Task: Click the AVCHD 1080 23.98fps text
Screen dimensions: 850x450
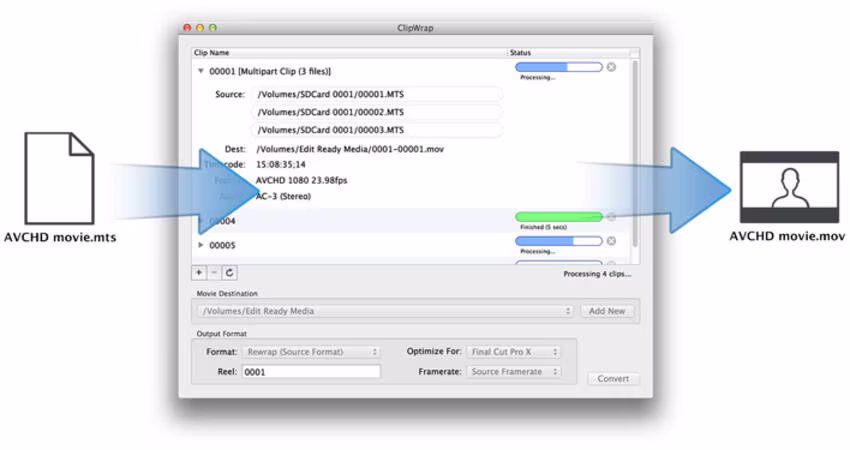Action: (301, 180)
